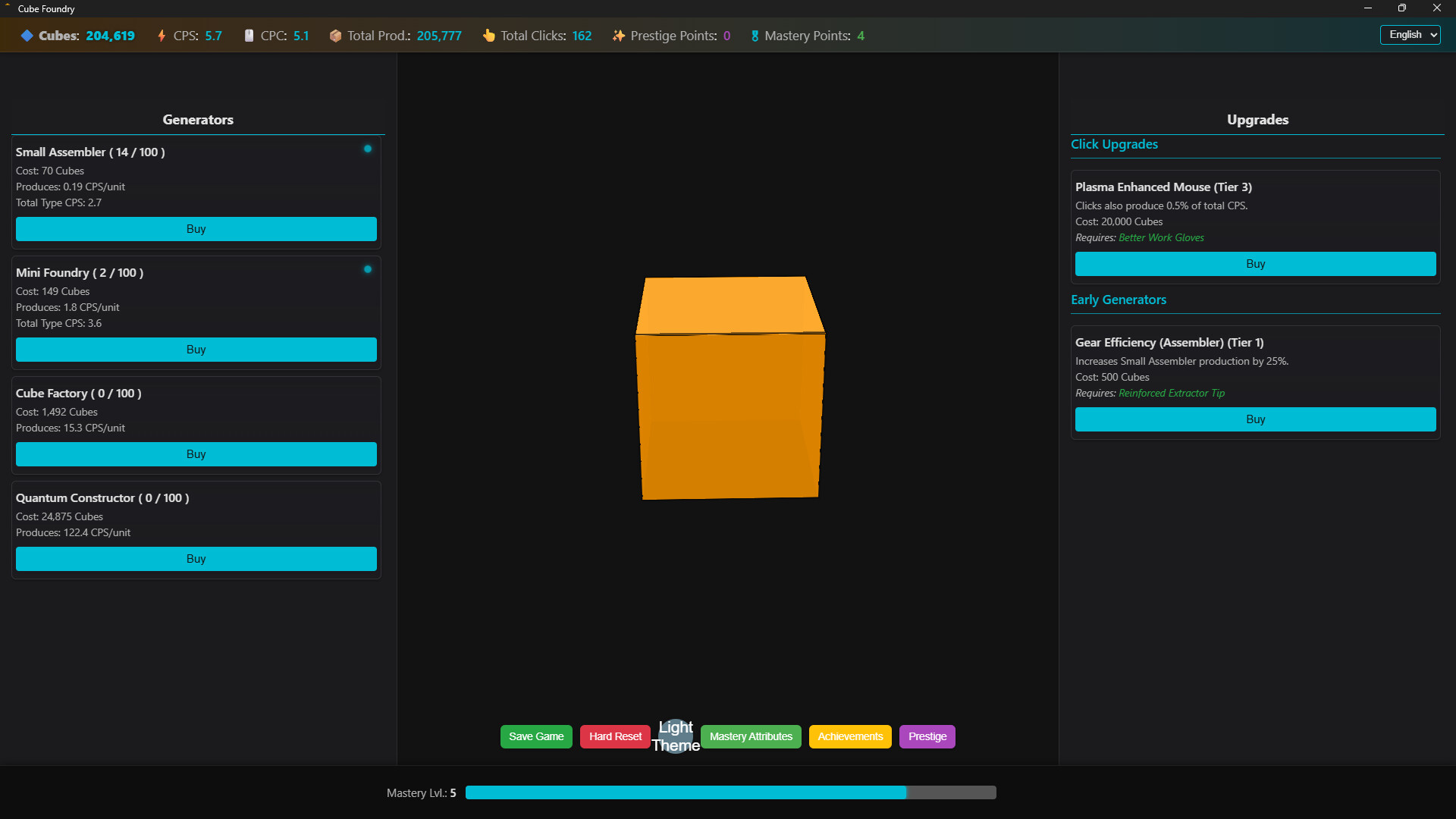Buy the Plasma Enhanced Mouse upgrade
Viewport: 1456px width, 819px height.
(1255, 263)
